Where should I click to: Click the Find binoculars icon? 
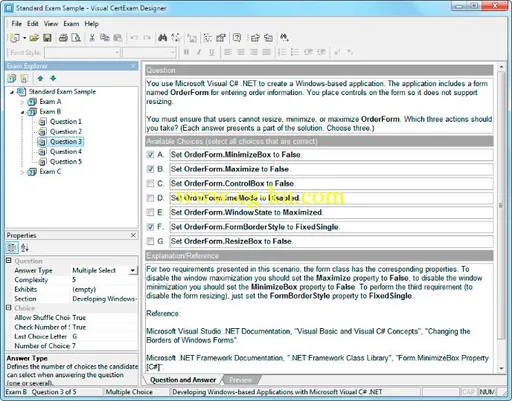point(162,38)
